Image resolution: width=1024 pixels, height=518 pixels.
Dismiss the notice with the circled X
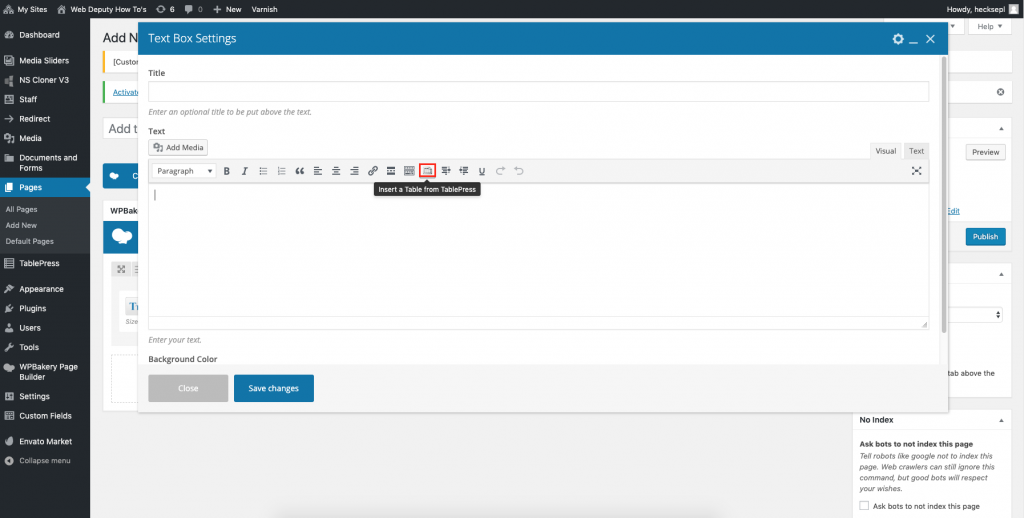(1000, 92)
